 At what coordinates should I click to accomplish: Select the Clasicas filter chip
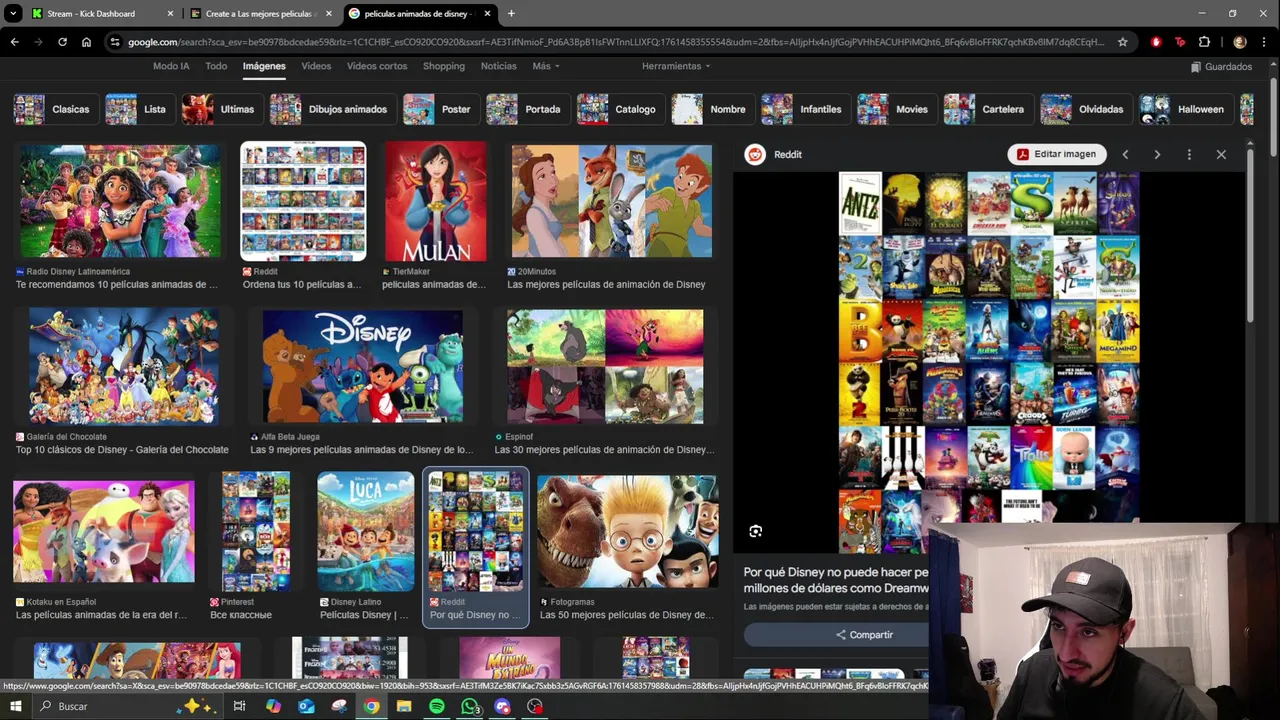[x=55, y=109]
